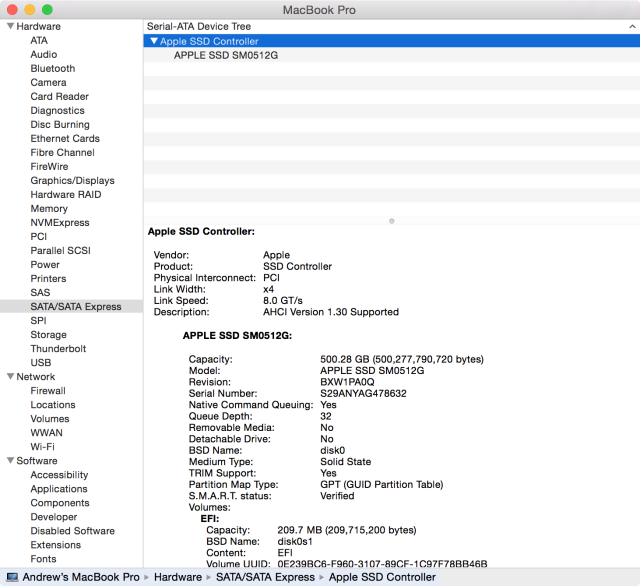Select USB in the sidebar
Screen dimensions: 640x586
(x=41, y=362)
